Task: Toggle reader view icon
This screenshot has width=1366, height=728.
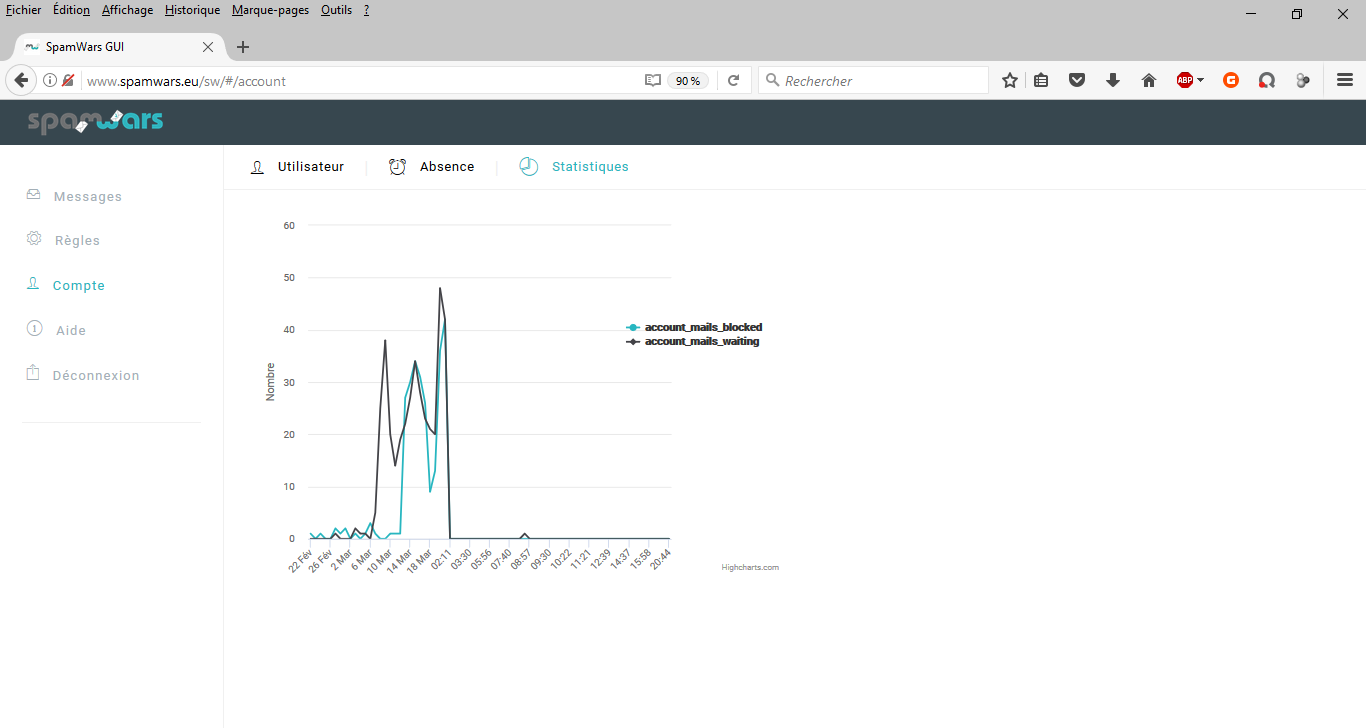Action: tap(653, 80)
